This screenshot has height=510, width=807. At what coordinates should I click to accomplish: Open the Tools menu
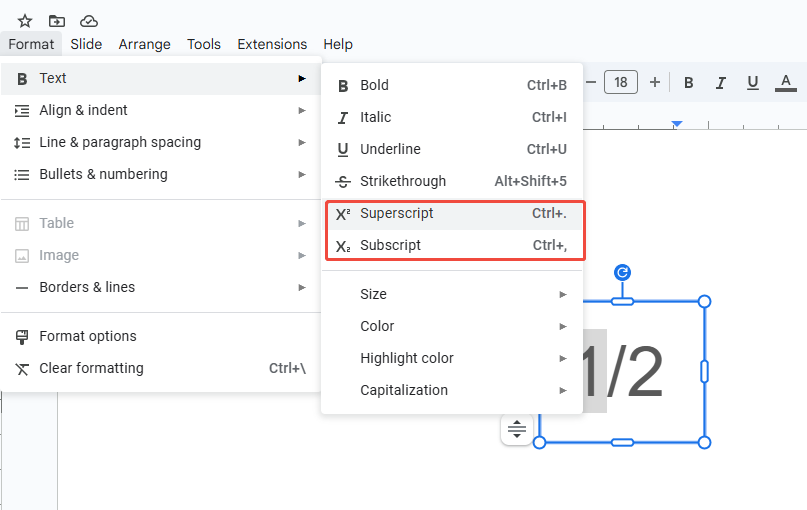(204, 44)
